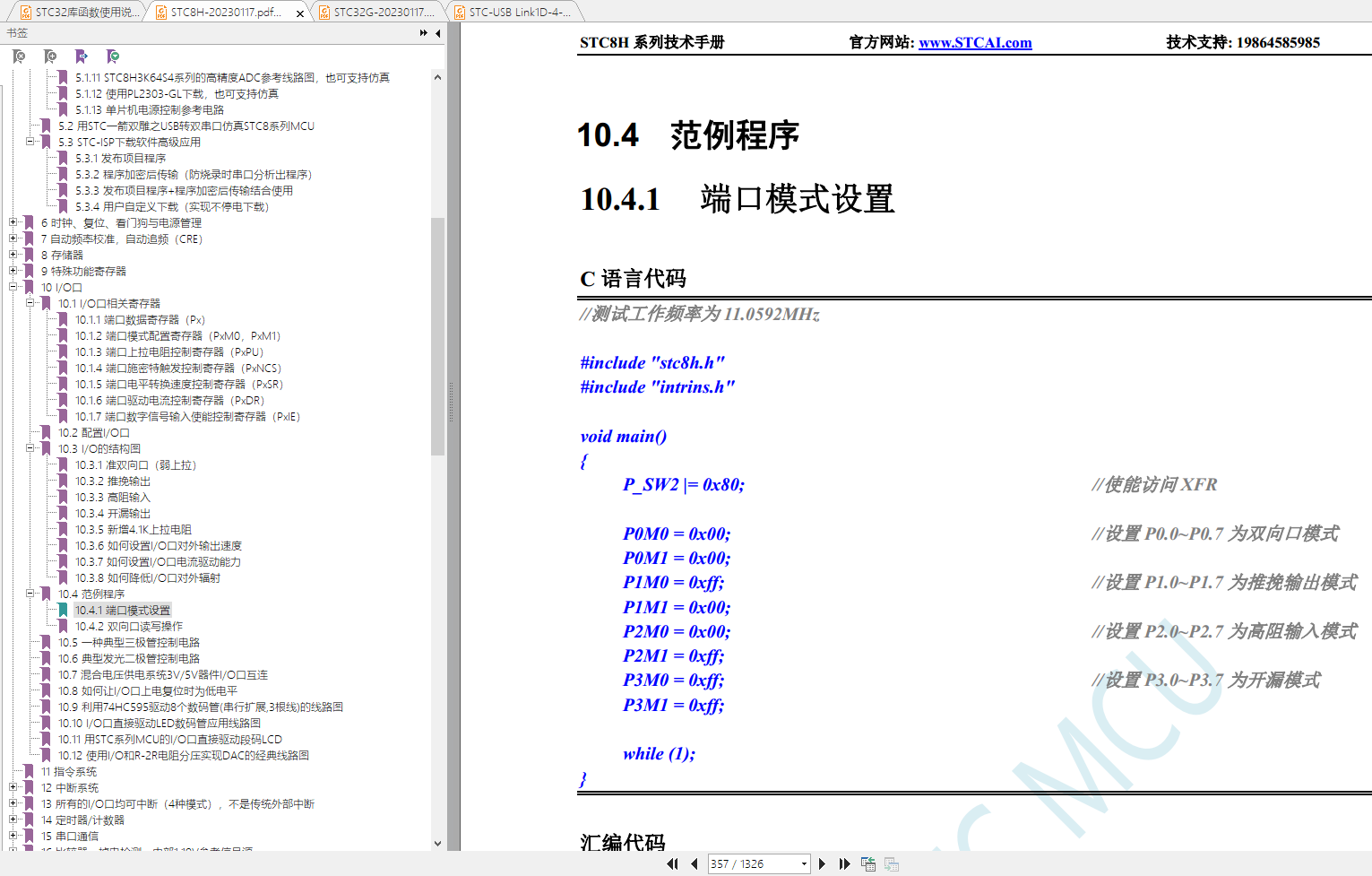1372x876 pixels.
Task: Collapse the 10.4 范例程序 node
Action: coord(30,594)
